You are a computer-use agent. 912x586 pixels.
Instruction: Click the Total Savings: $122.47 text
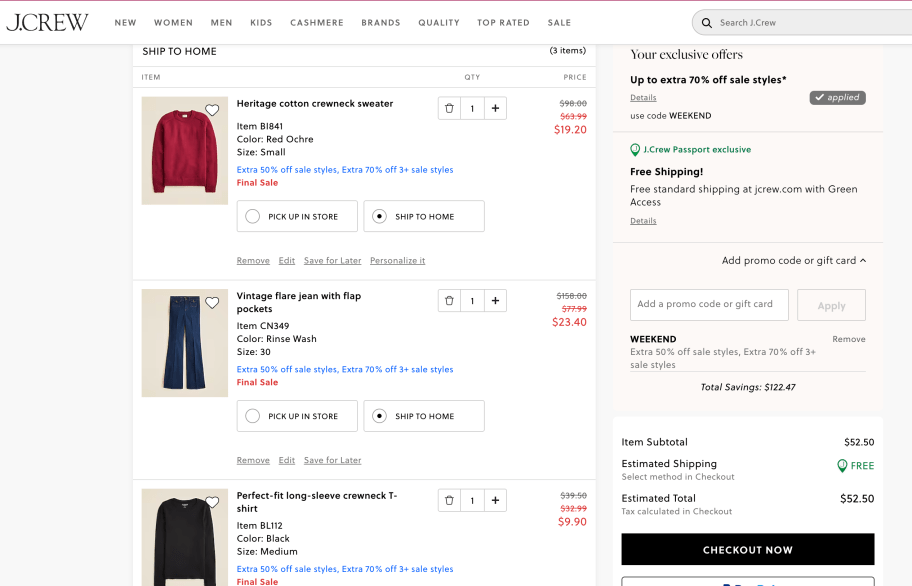(x=748, y=387)
